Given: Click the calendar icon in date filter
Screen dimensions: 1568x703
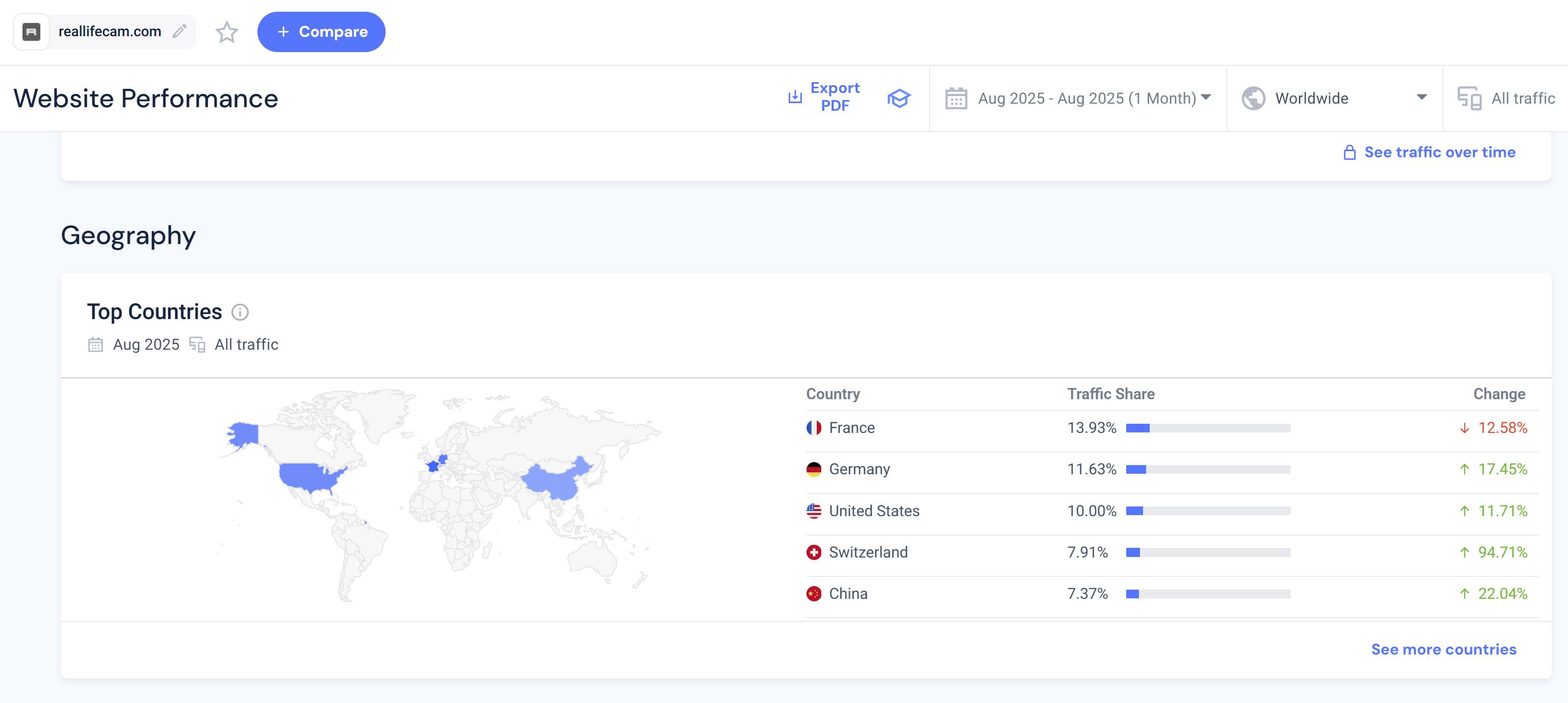Looking at the screenshot, I should tap(956, 98).
